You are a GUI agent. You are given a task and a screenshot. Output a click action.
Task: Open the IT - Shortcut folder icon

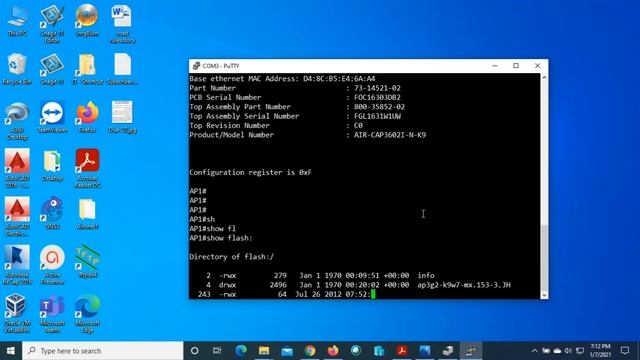(x=87, y=69)
